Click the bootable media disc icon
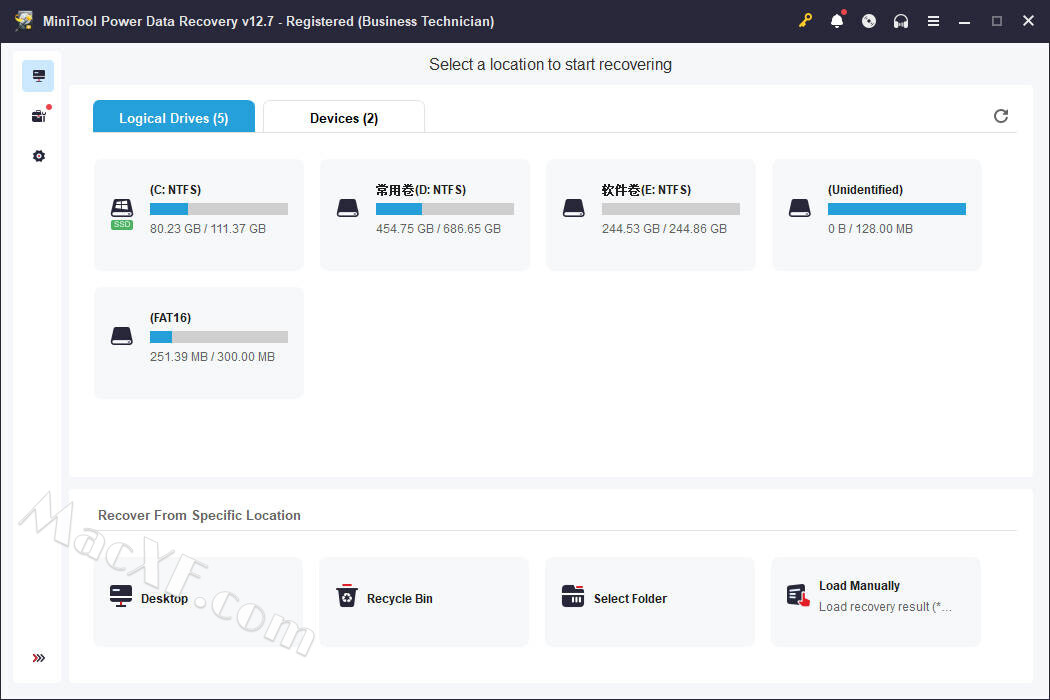 pos(869,21)
